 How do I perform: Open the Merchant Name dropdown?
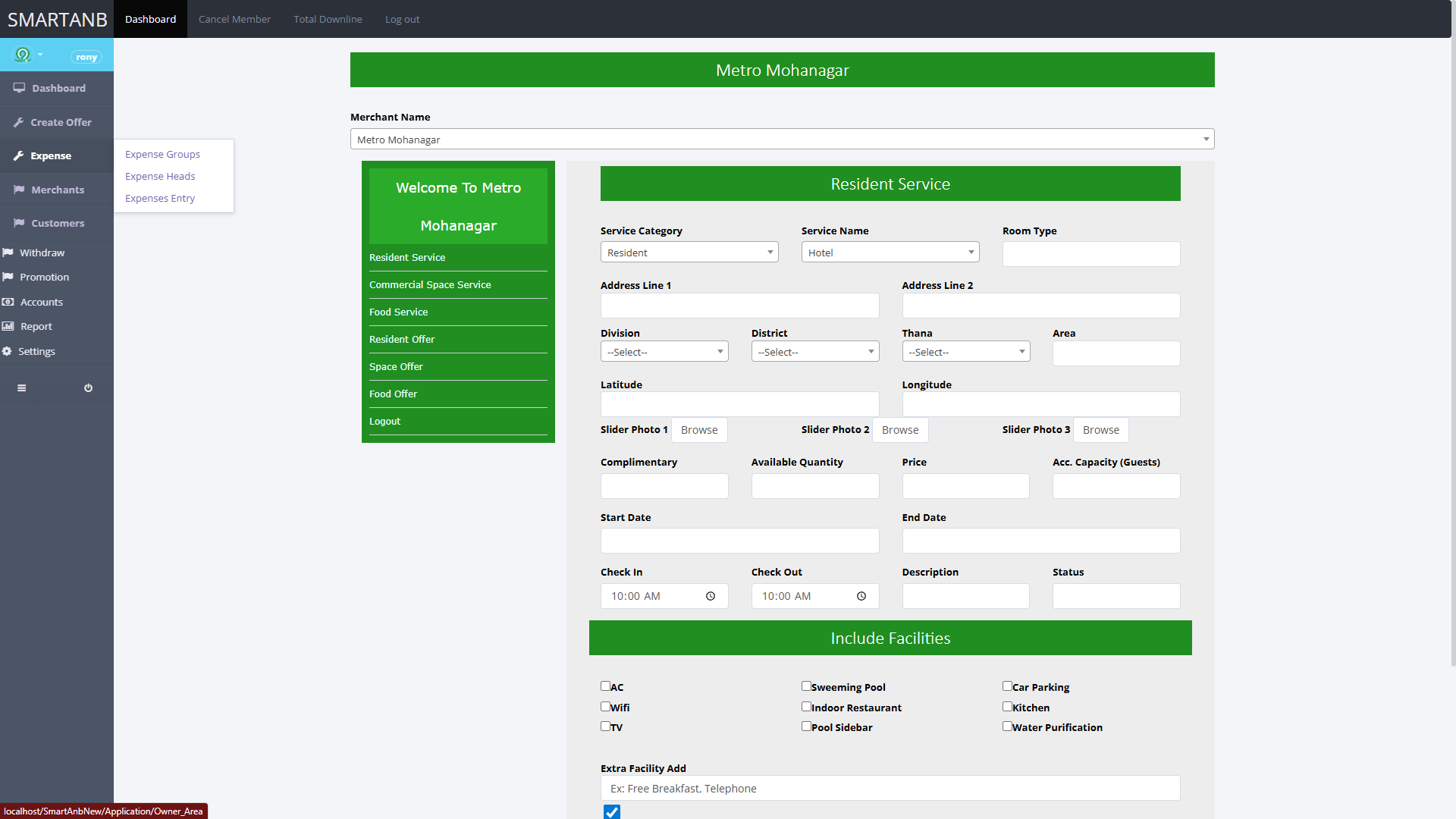click(x=782, y=140)
